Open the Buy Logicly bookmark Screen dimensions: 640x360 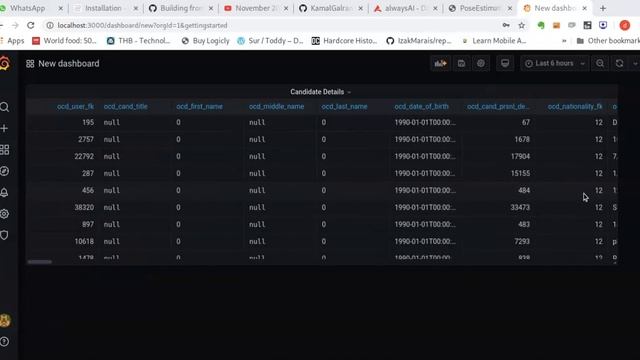[x=206, y=41]
